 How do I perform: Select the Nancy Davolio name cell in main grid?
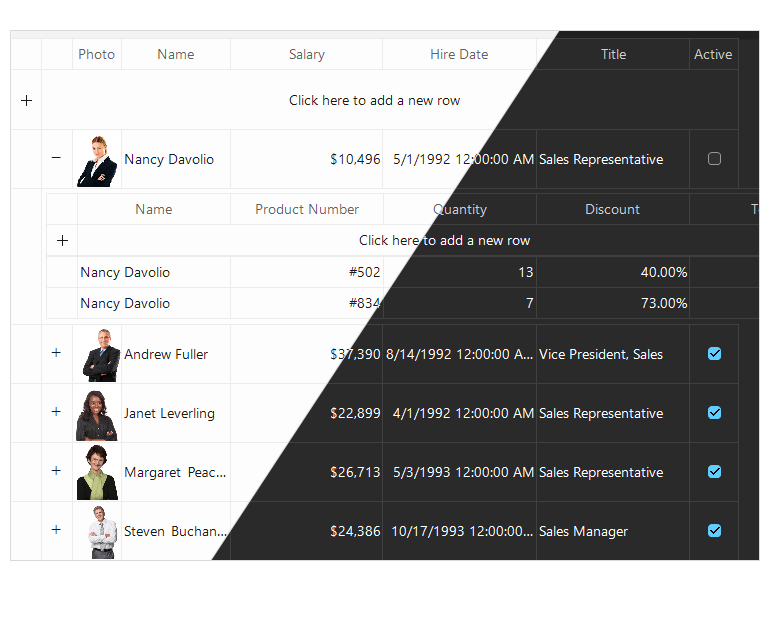[176, 160]
